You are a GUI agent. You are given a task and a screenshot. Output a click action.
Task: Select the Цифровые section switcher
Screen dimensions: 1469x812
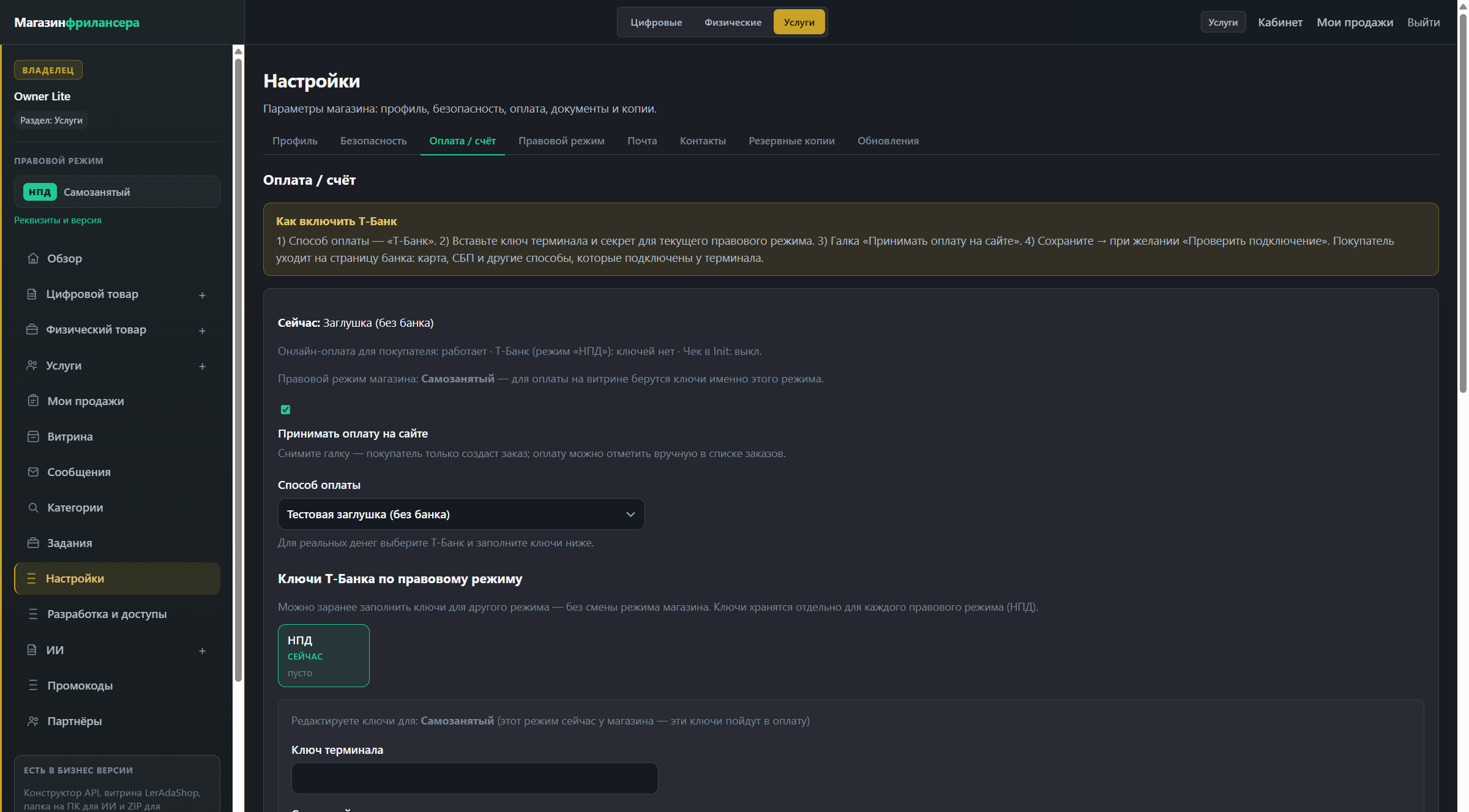(x=656, y=22)
